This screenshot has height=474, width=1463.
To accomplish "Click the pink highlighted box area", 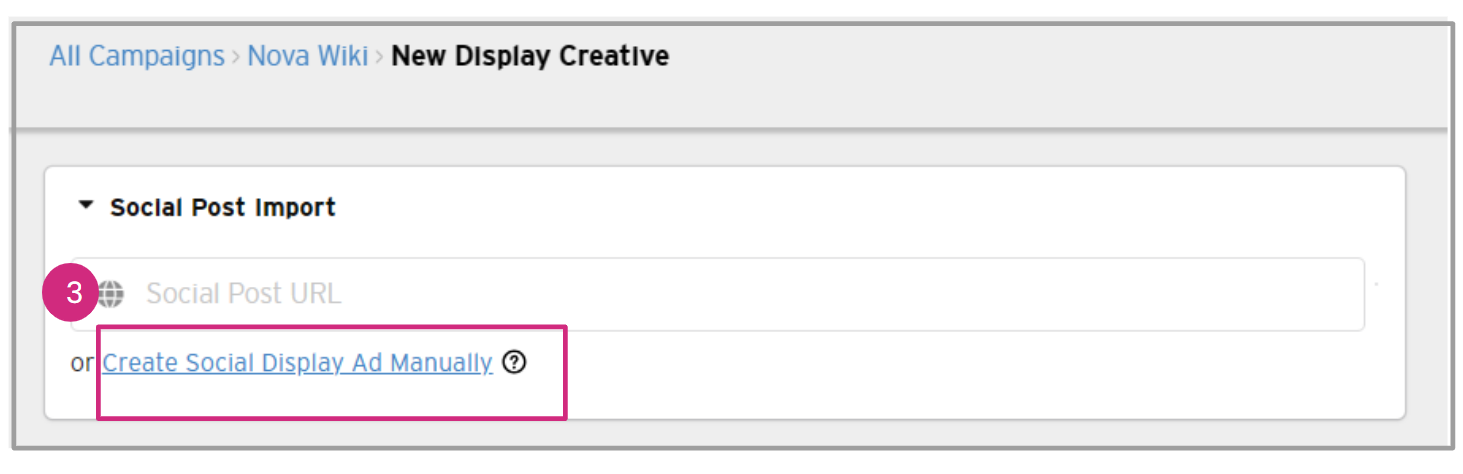I will pyautogui.click(x=331, y=398).
